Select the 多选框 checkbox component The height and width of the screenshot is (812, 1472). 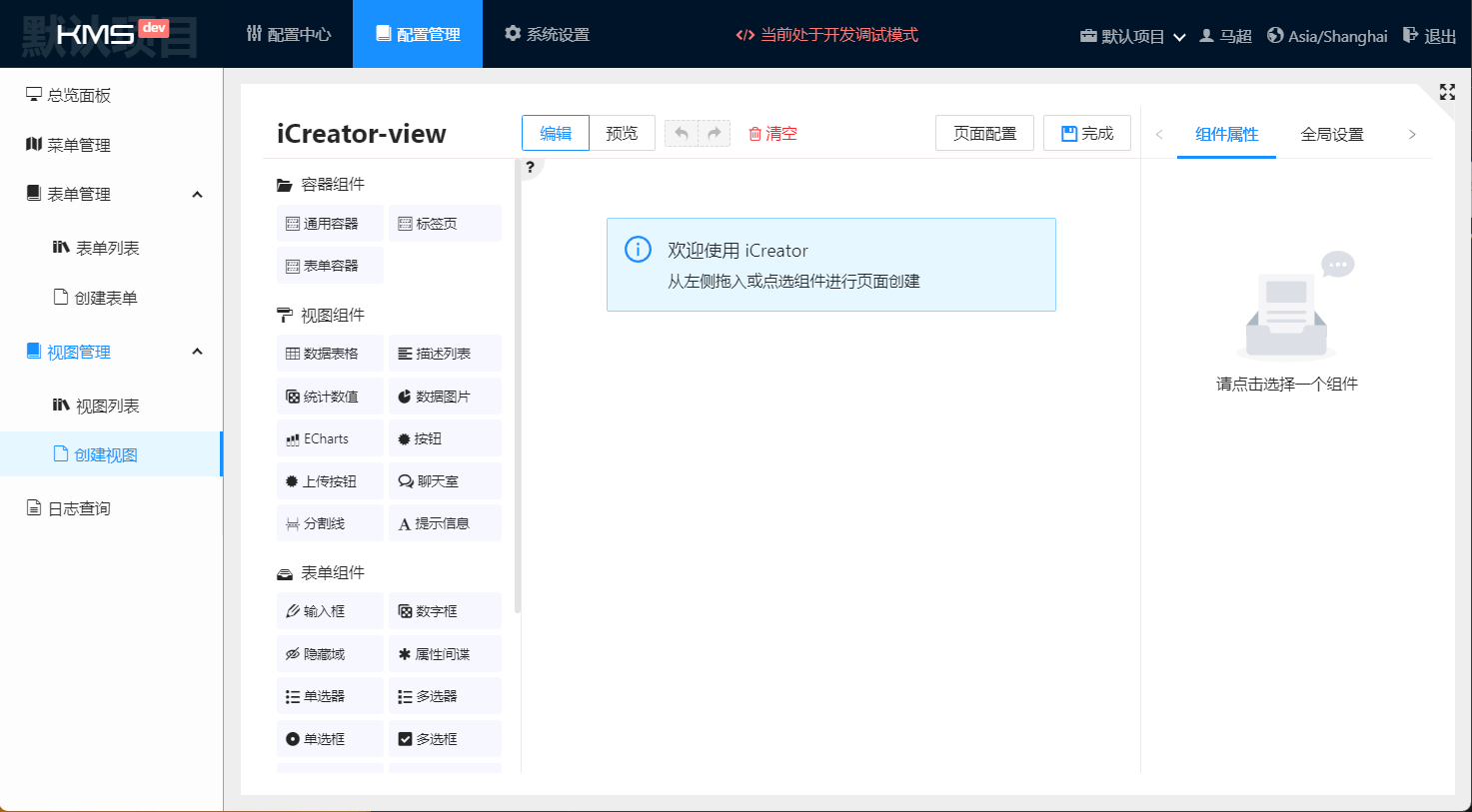pyautogui.click(x=444, y=739)
